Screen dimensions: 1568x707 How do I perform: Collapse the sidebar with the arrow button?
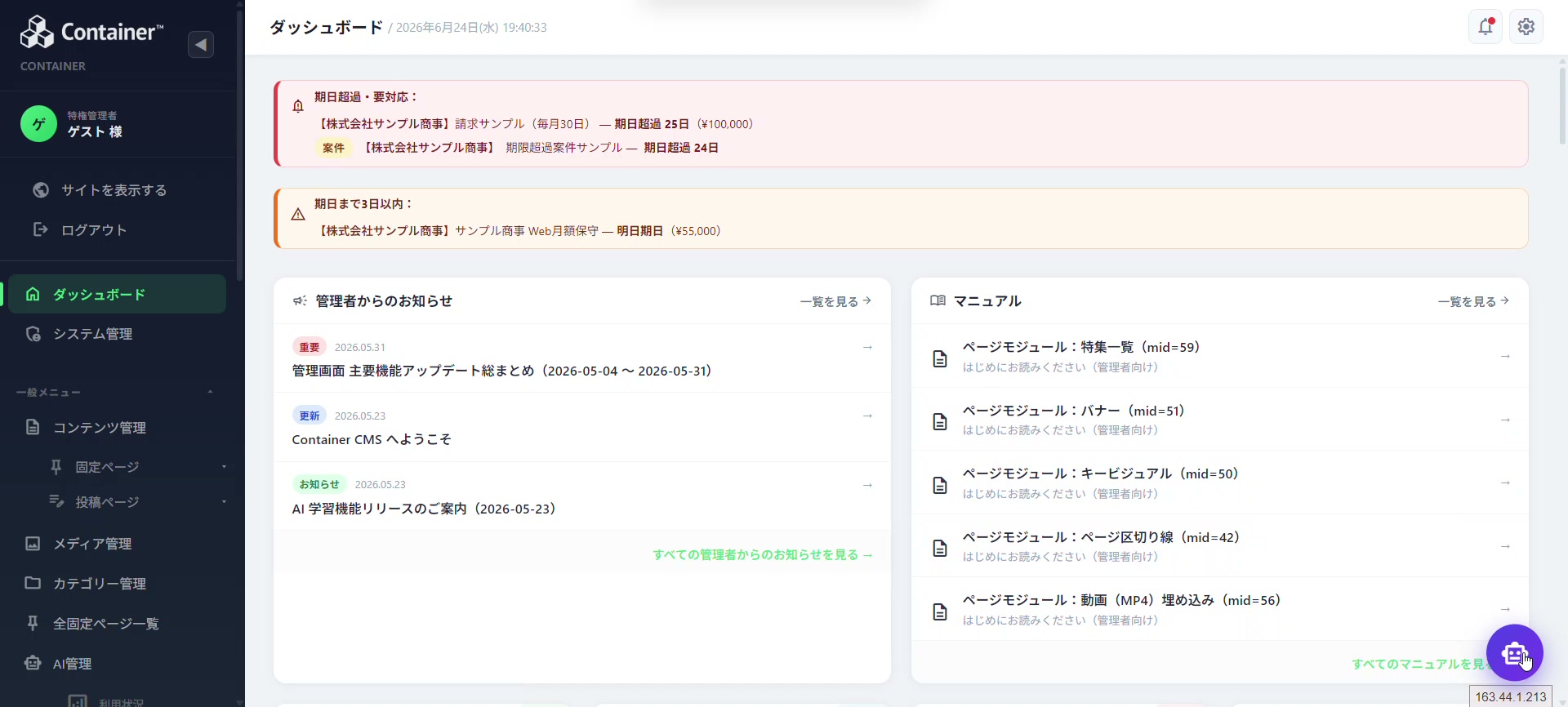tap(201, 44)
